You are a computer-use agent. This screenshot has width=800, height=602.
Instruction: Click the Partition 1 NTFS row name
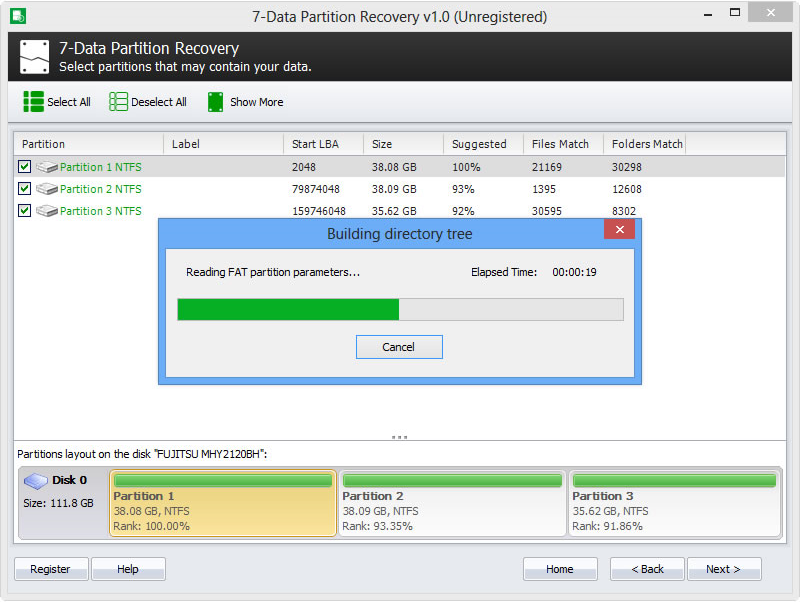(x=101, y=167)
